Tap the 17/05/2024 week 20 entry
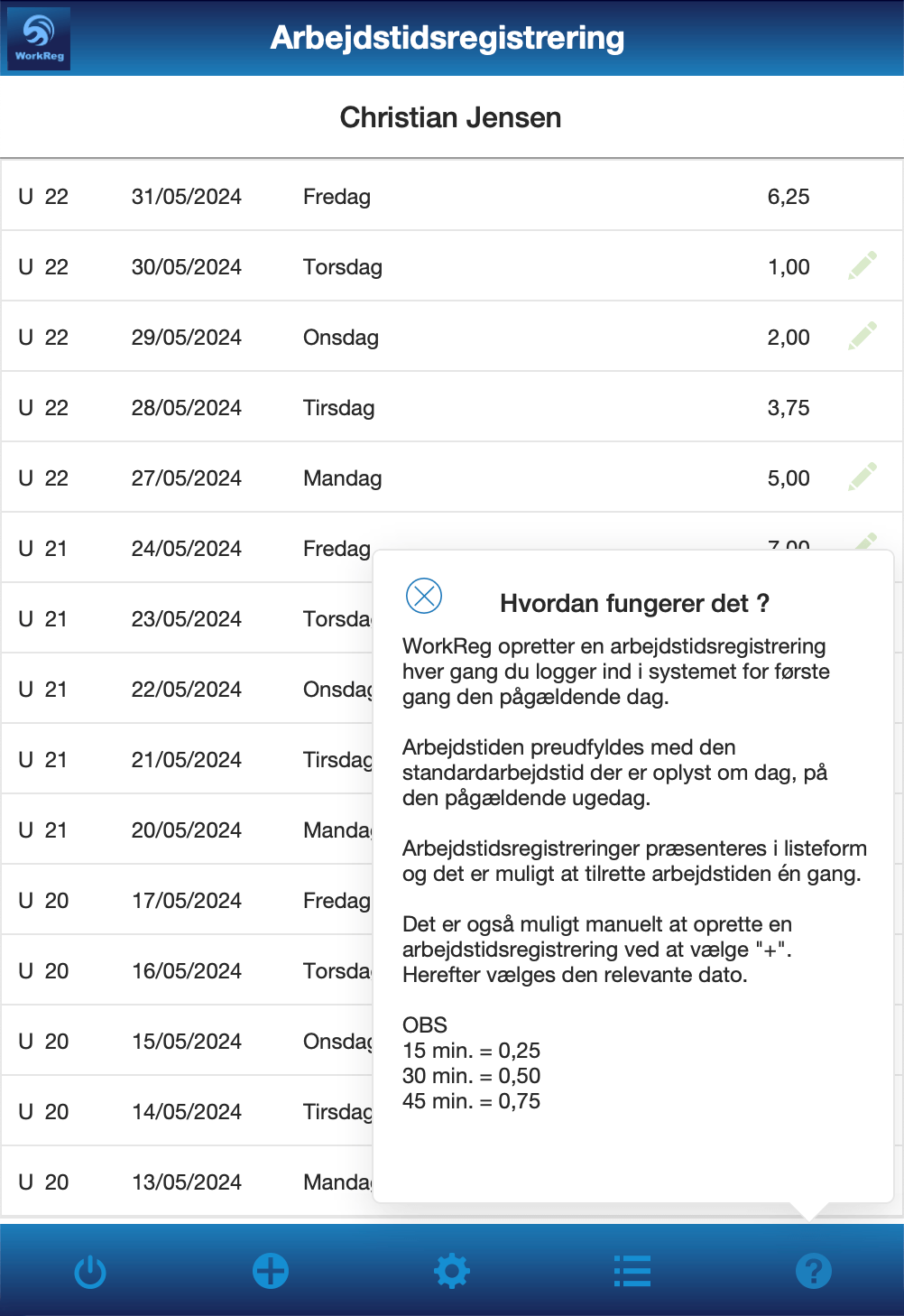Viewport: 904px width, 1316px height. pos(187,901)
